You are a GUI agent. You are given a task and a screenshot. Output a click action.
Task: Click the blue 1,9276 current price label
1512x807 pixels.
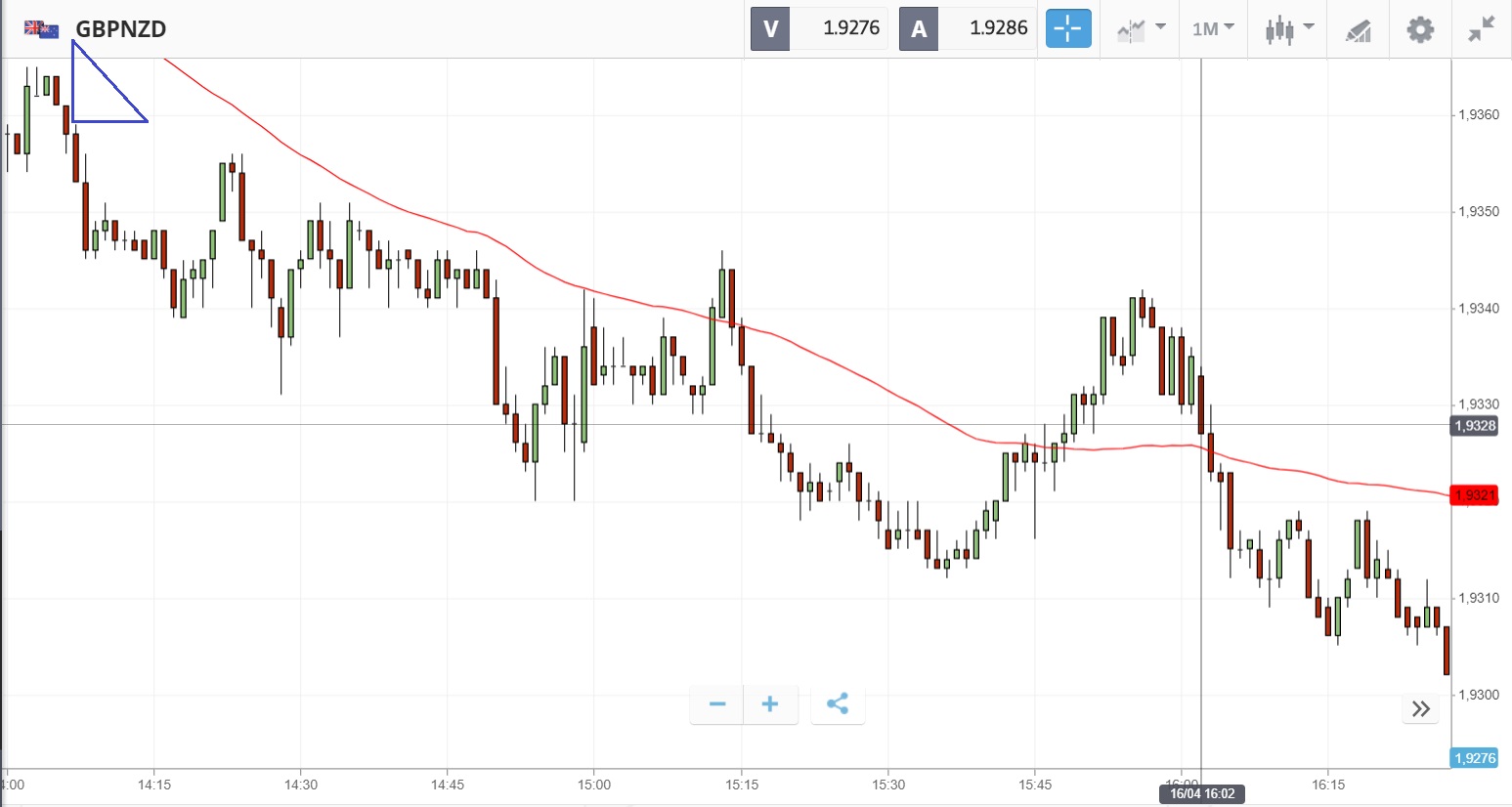pyautogui.click(x=1474, y=758)
